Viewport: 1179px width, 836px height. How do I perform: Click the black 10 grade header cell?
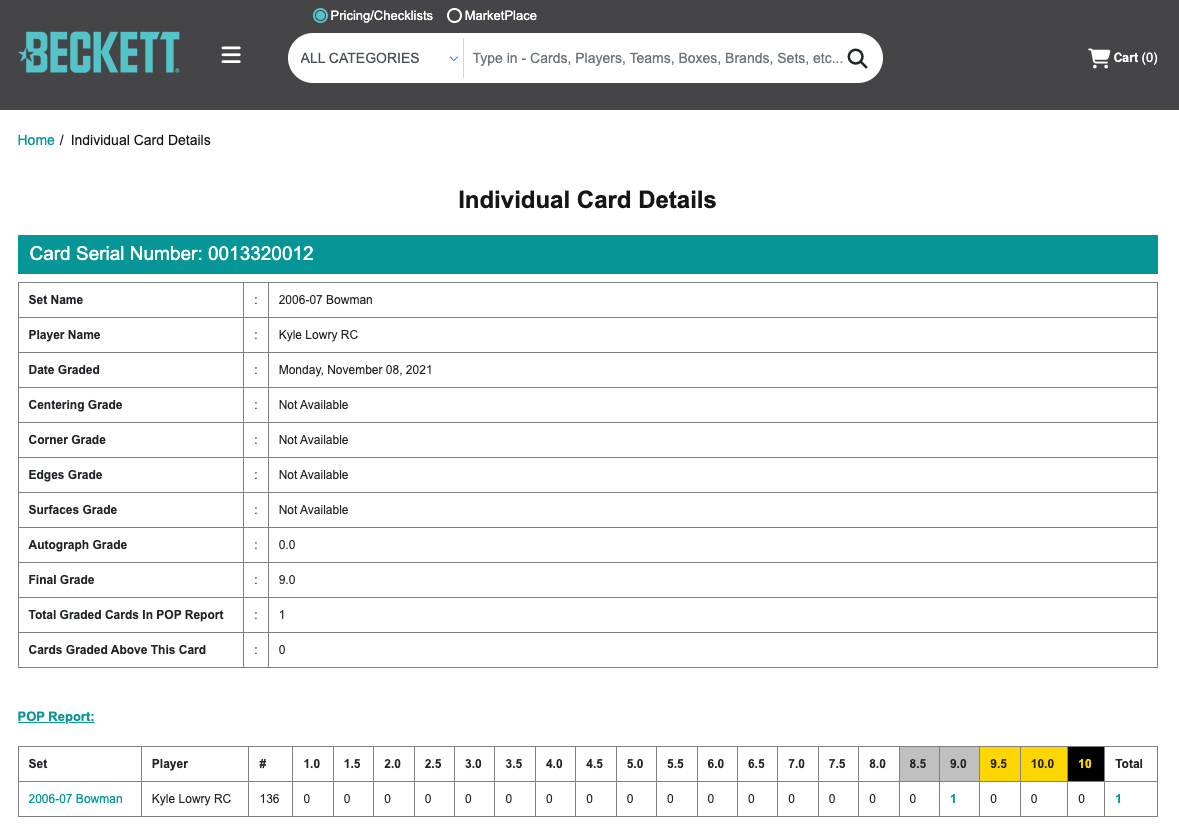1085,764
